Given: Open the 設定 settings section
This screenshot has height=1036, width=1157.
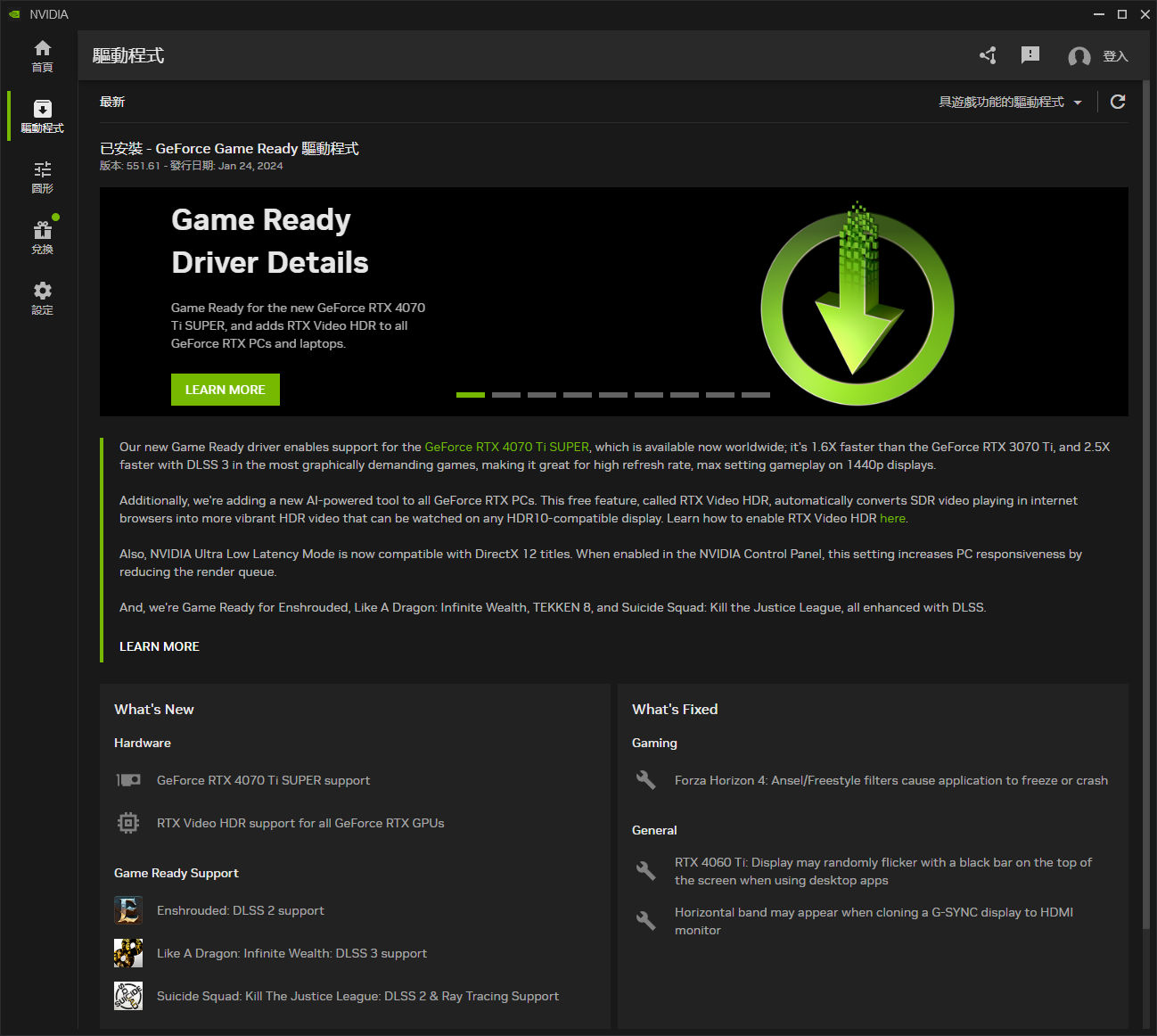Looking at the screenshot, I should pyautogui.click(x=42, y=297).
